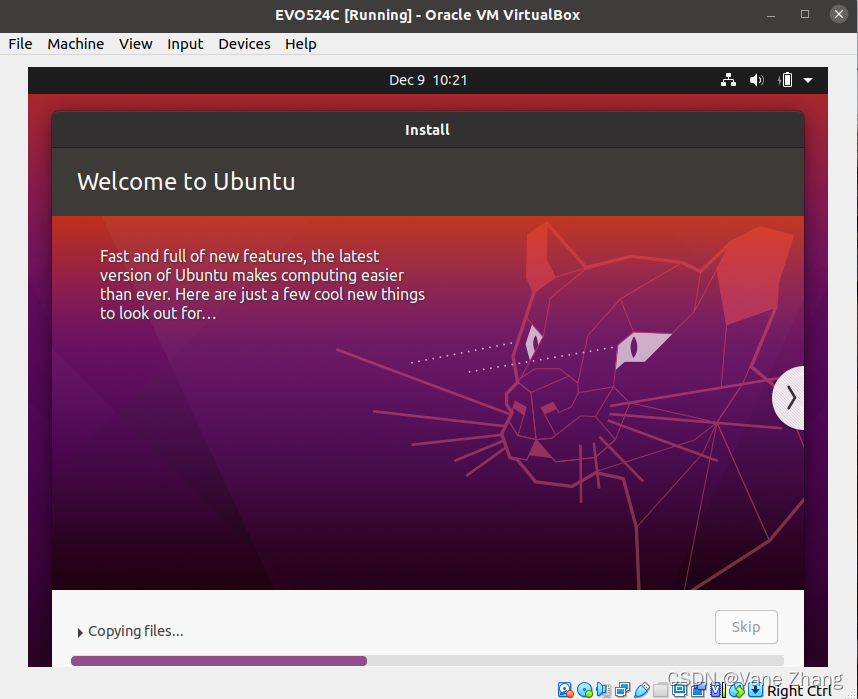
Task: Maximize the VirtualBox window
Action: (x=804, y=14)
